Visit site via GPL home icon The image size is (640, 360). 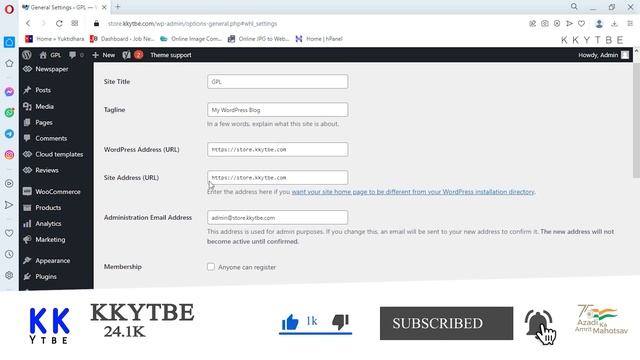[50, 55]
